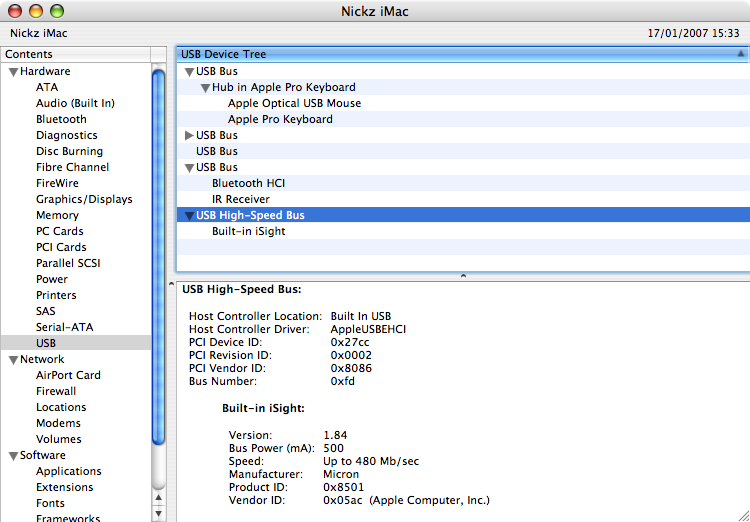Screen dimensions: 750x522
Task: Select Apple Optical USB Mouse row
Action: click(x=463, y=103)
